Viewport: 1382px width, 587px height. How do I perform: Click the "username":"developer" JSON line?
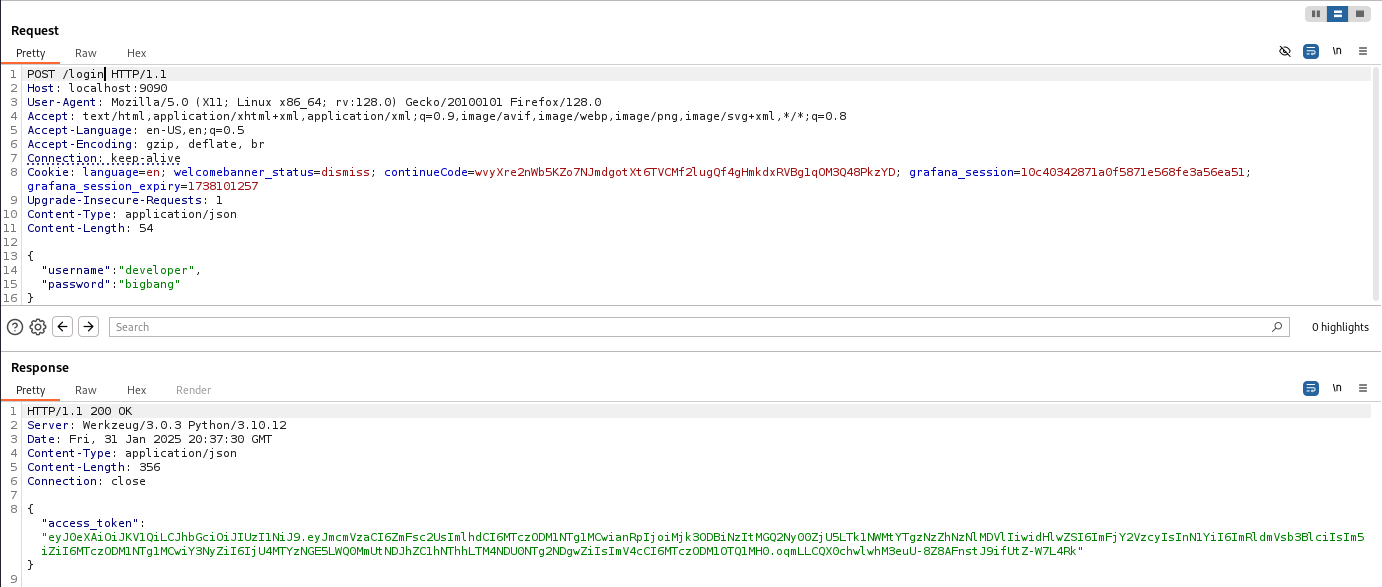pyautogui.click(x=121, y=270)
